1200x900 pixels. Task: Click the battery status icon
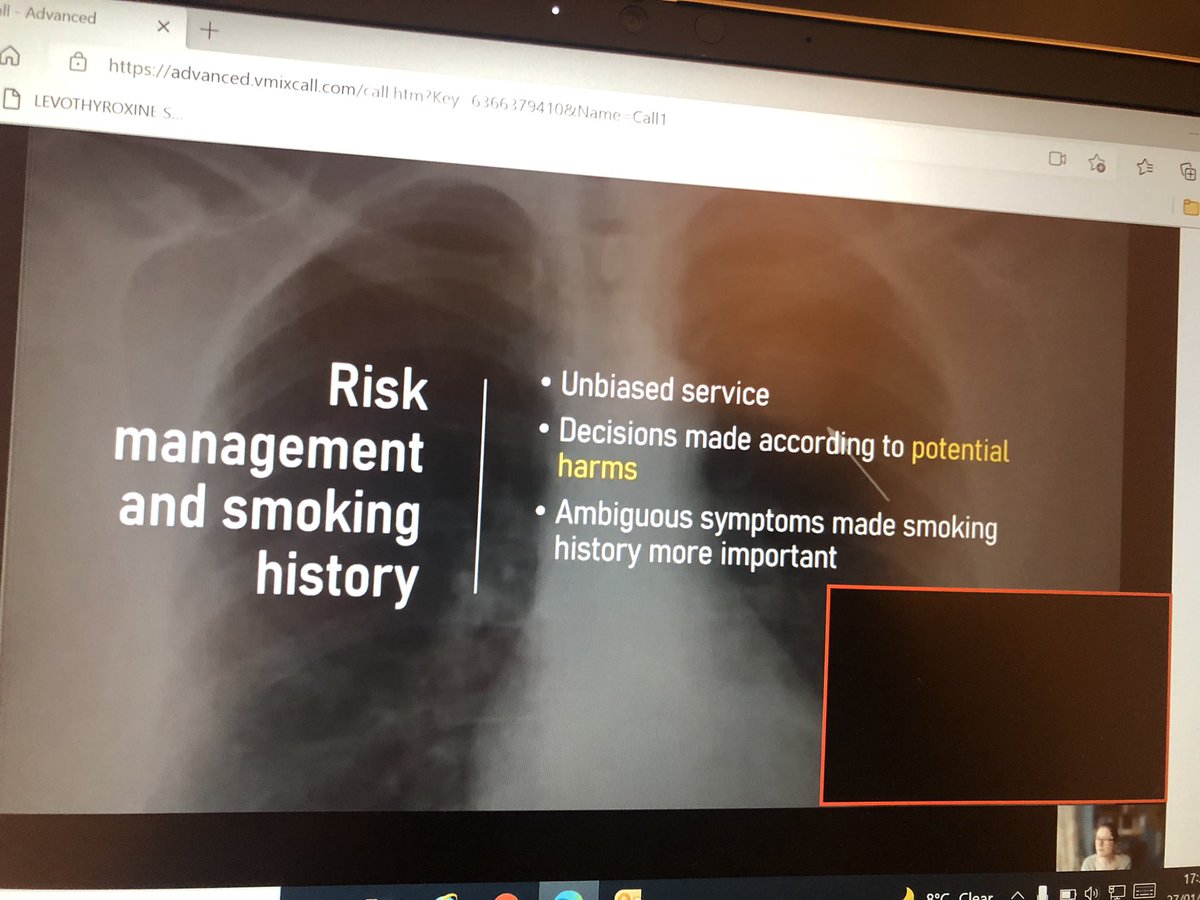tap(1068, 893)
